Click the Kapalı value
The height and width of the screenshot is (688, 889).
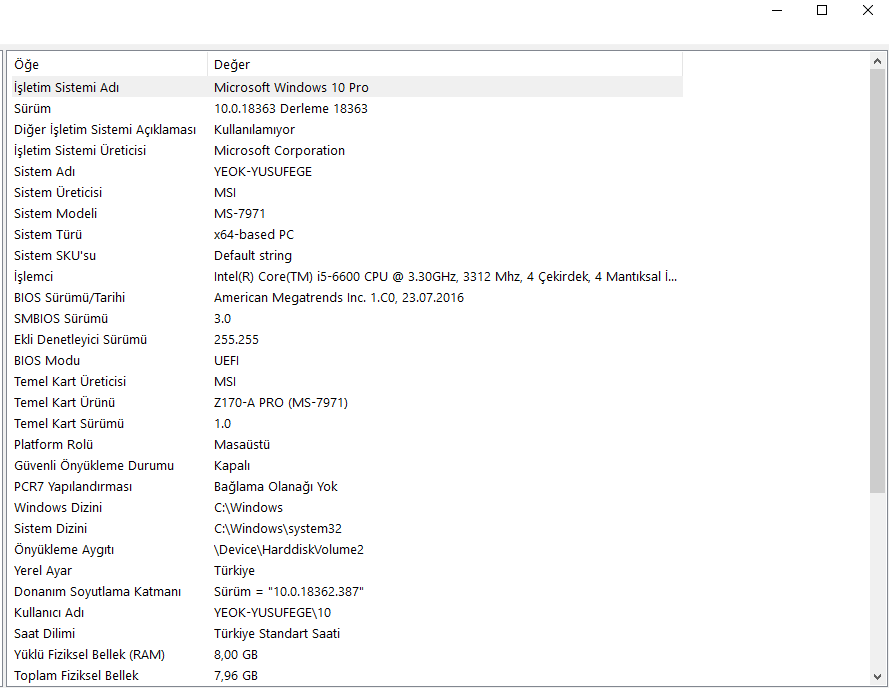coord(232,465)
